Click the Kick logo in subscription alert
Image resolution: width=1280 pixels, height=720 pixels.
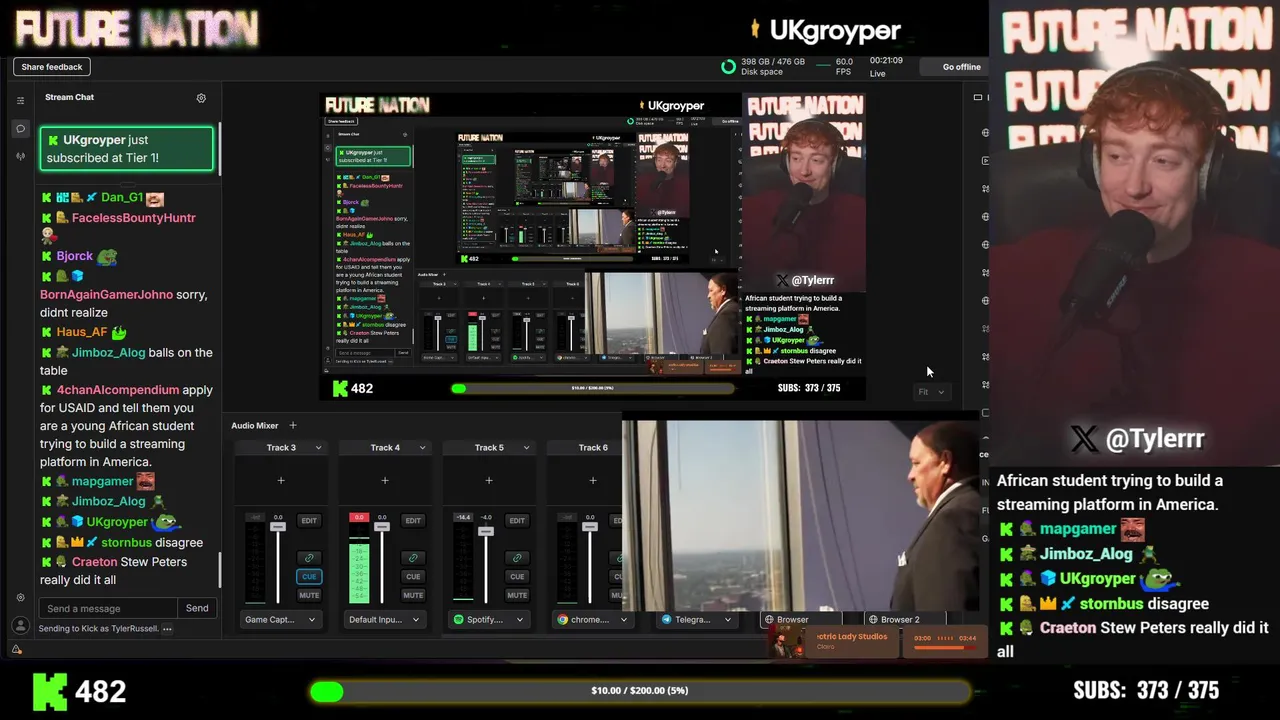[54, 141]
